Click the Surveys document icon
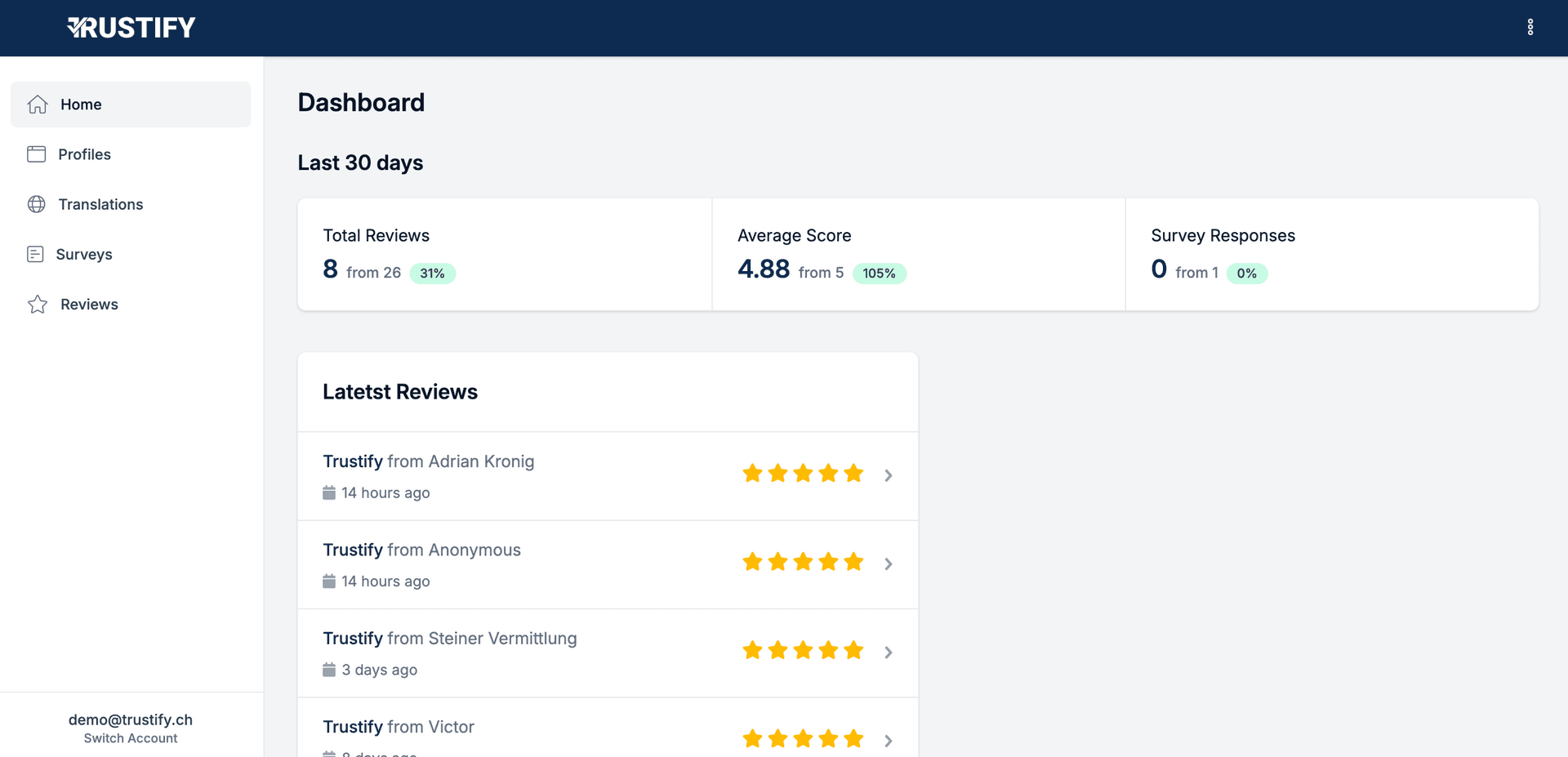Screen dimensions: 1568x757 (x=37, y=253)
